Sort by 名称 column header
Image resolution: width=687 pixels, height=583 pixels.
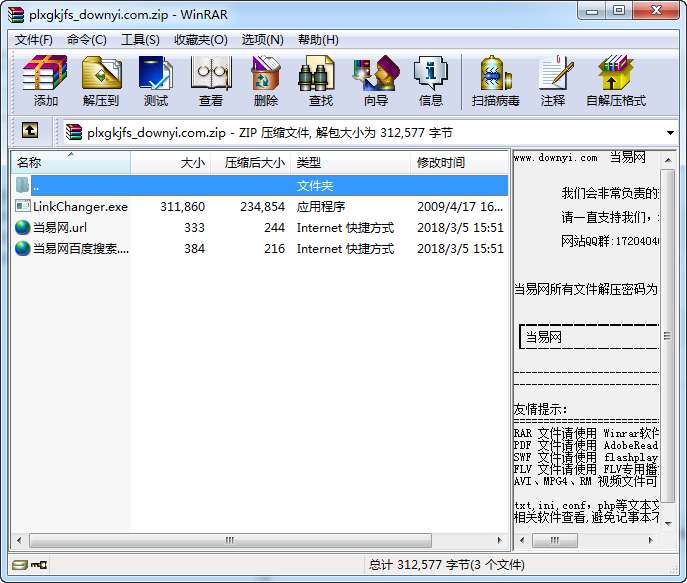tap(71, 163)
